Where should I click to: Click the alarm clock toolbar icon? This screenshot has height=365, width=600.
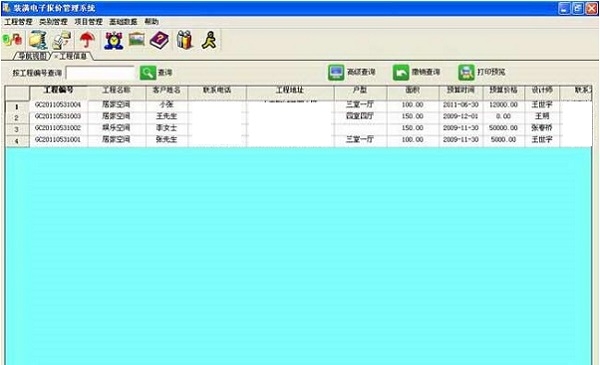click(114, 40)
